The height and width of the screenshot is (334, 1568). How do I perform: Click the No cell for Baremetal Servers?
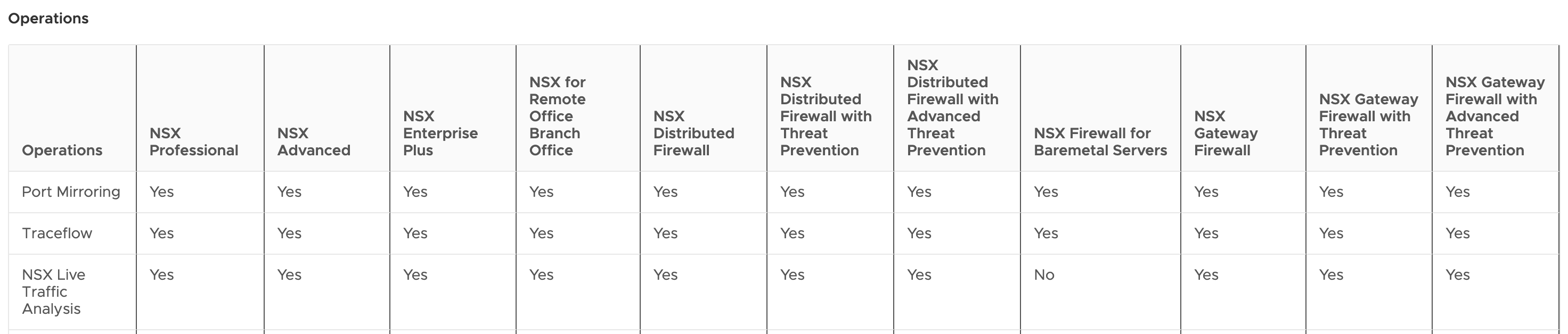(x=1044, y=275)
